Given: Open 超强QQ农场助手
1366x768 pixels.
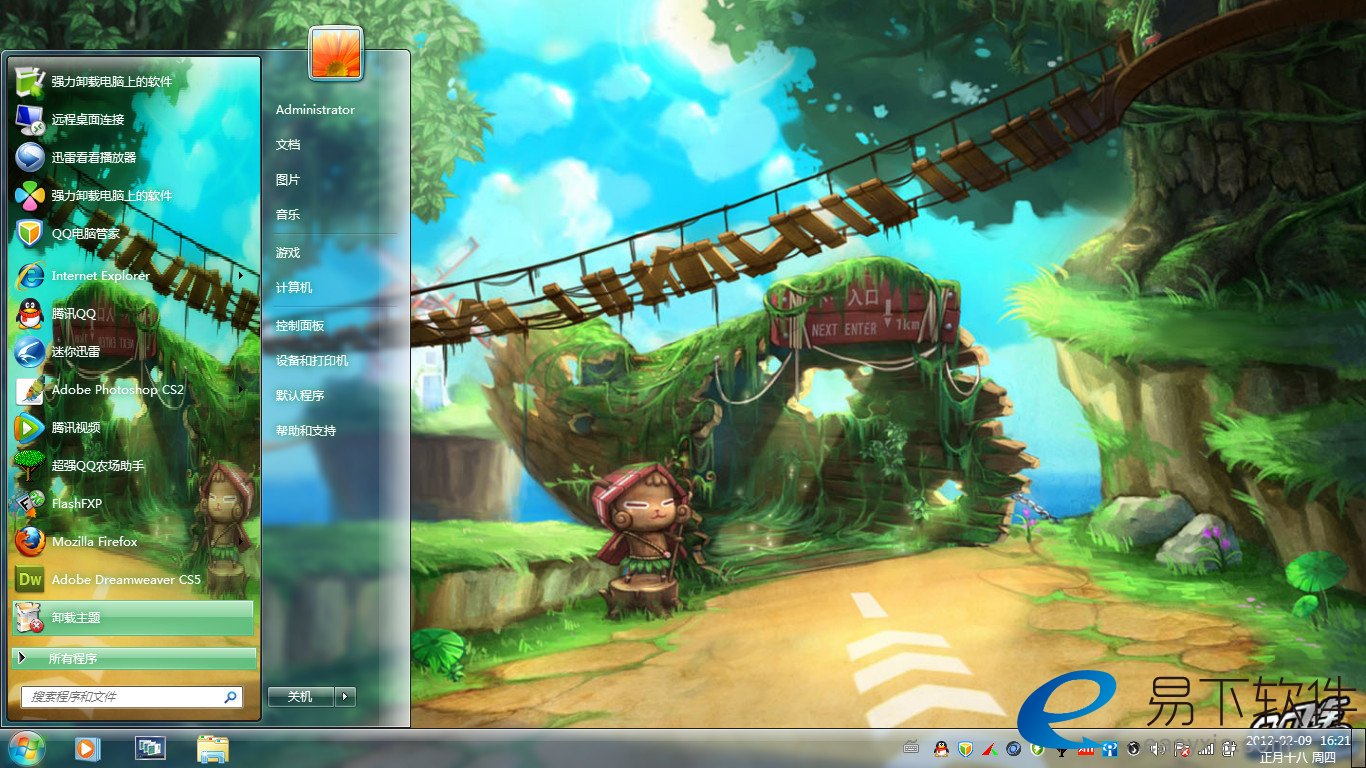Looking at the screenshot, I should (x=132, y=465).
